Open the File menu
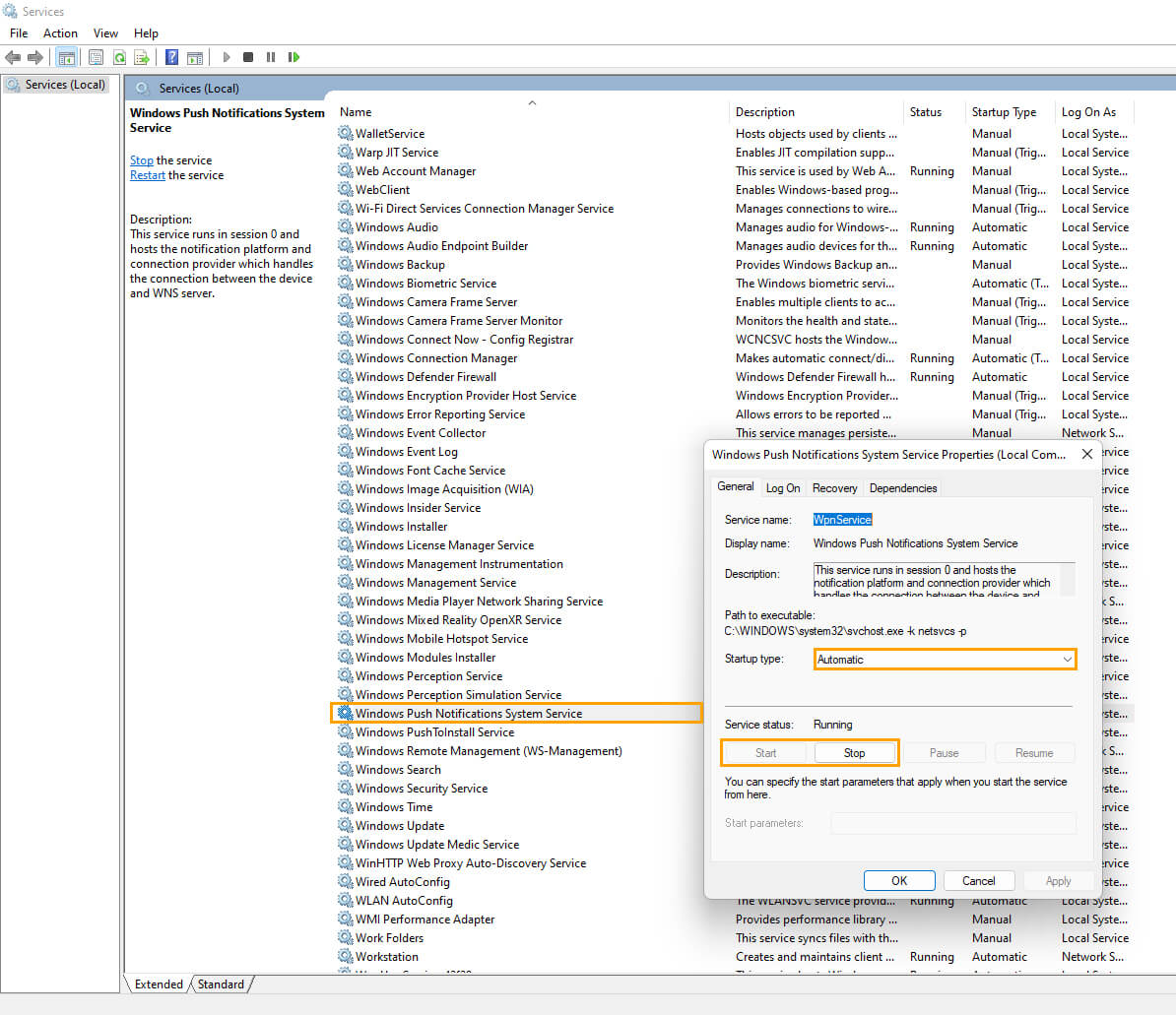Viewport: 1176px width, 1015px height. point(19,33)
